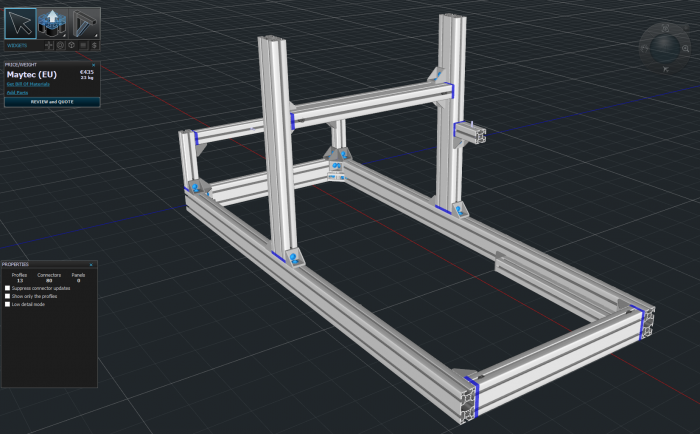Click the fly mode airplane icon

(x=665, y=69)
